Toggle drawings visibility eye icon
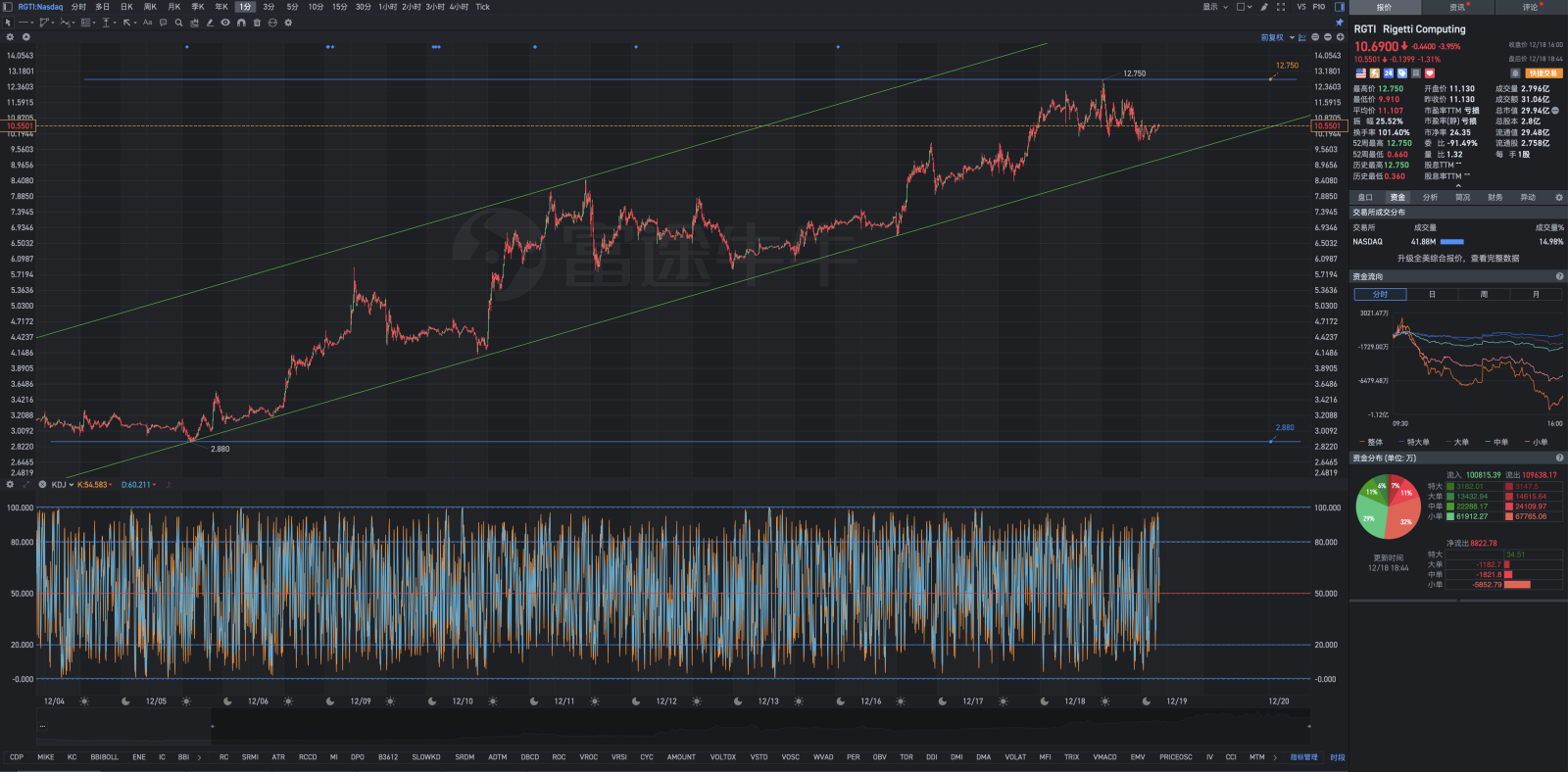Image resolution: width=1568 pixels, height=772 pixels. (225, 23)
